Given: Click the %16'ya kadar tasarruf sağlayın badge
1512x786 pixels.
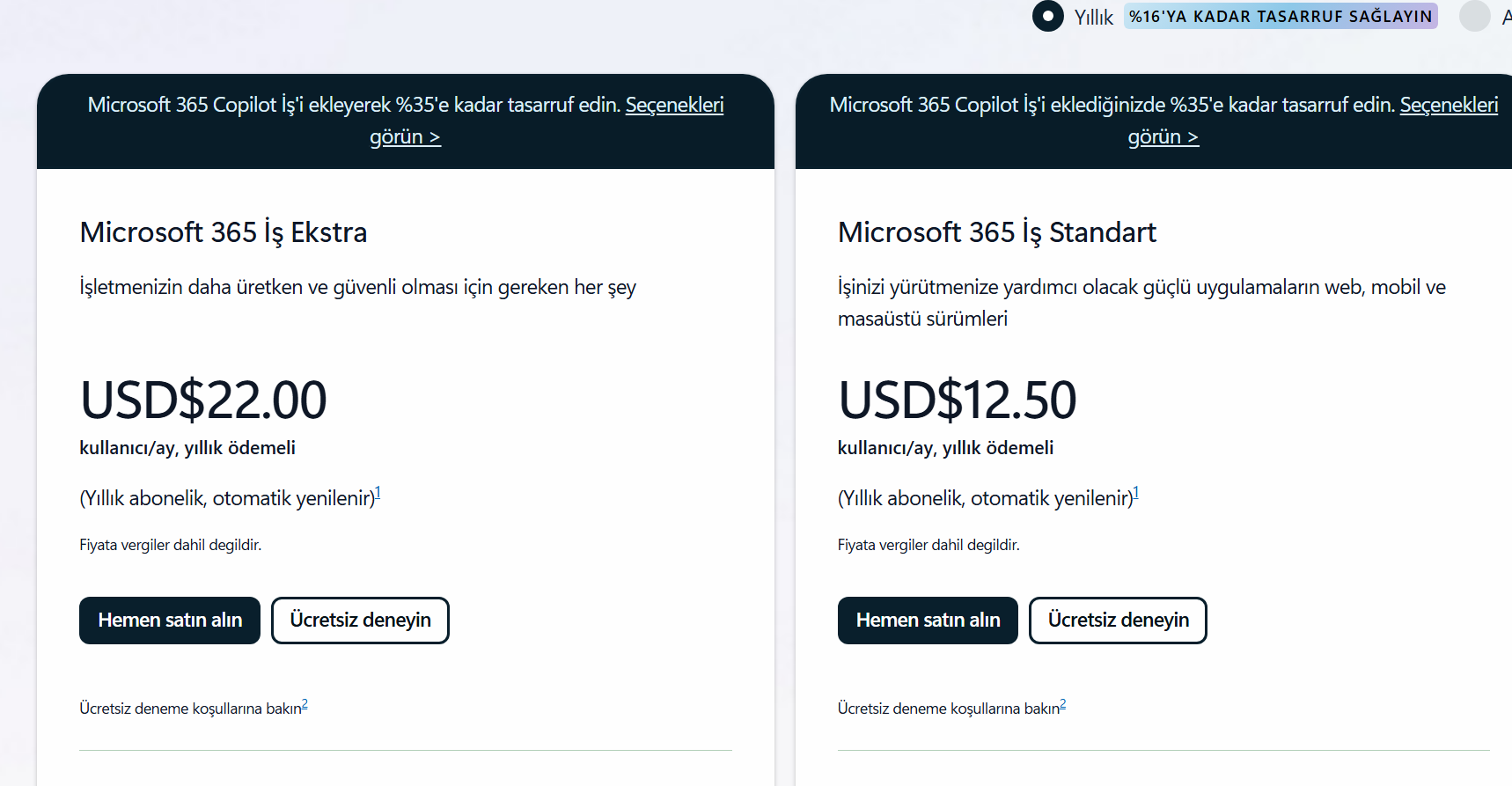Looking at the screenshot, I should [x=1281, y=17].
